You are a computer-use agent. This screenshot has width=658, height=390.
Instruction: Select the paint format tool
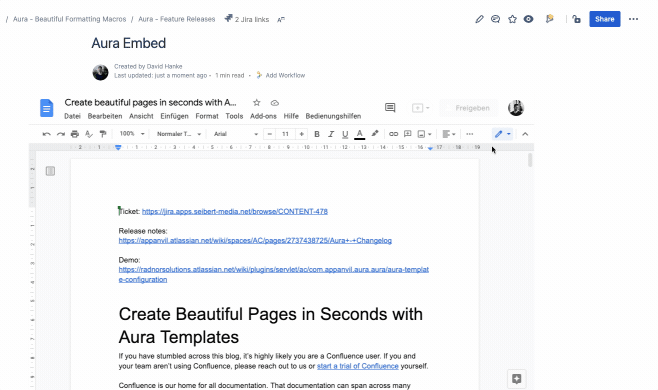point(103,134)
